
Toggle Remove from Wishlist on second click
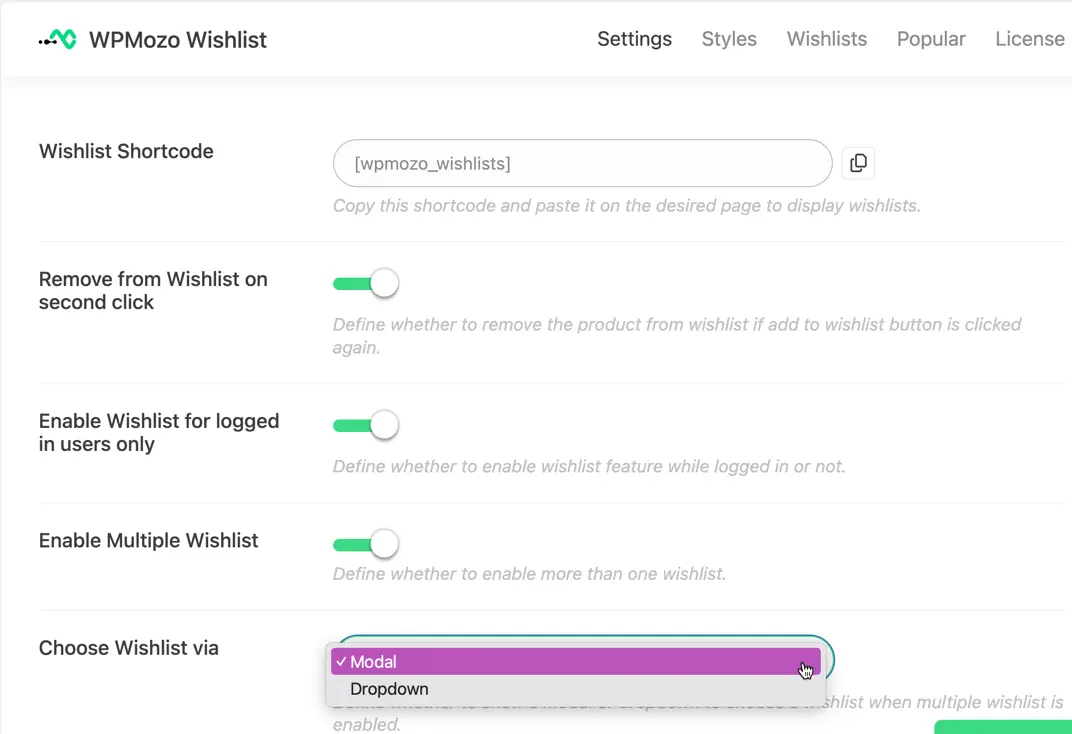tap(366, 283)
